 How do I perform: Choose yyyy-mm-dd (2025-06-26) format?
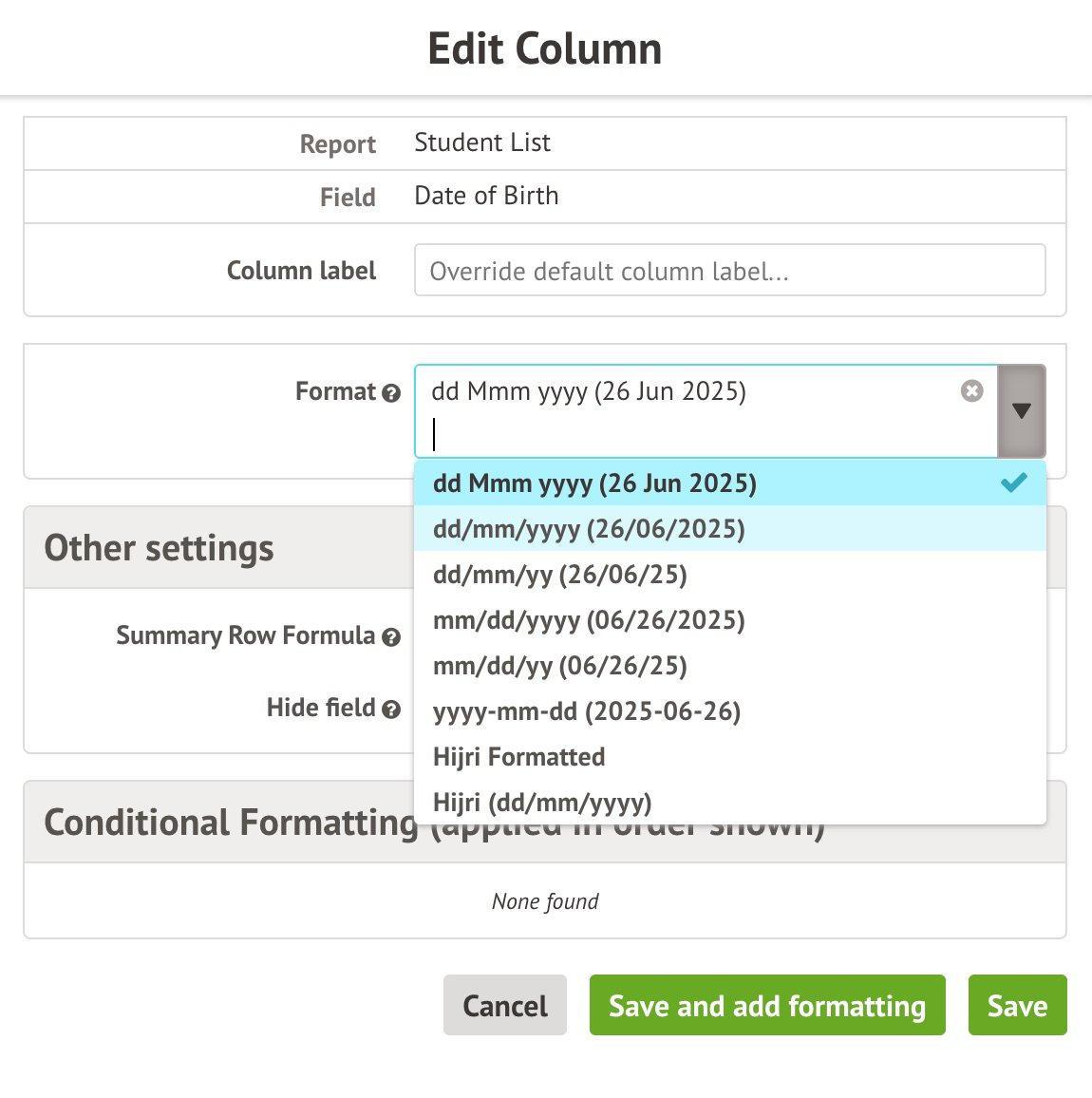pos(587,711)
